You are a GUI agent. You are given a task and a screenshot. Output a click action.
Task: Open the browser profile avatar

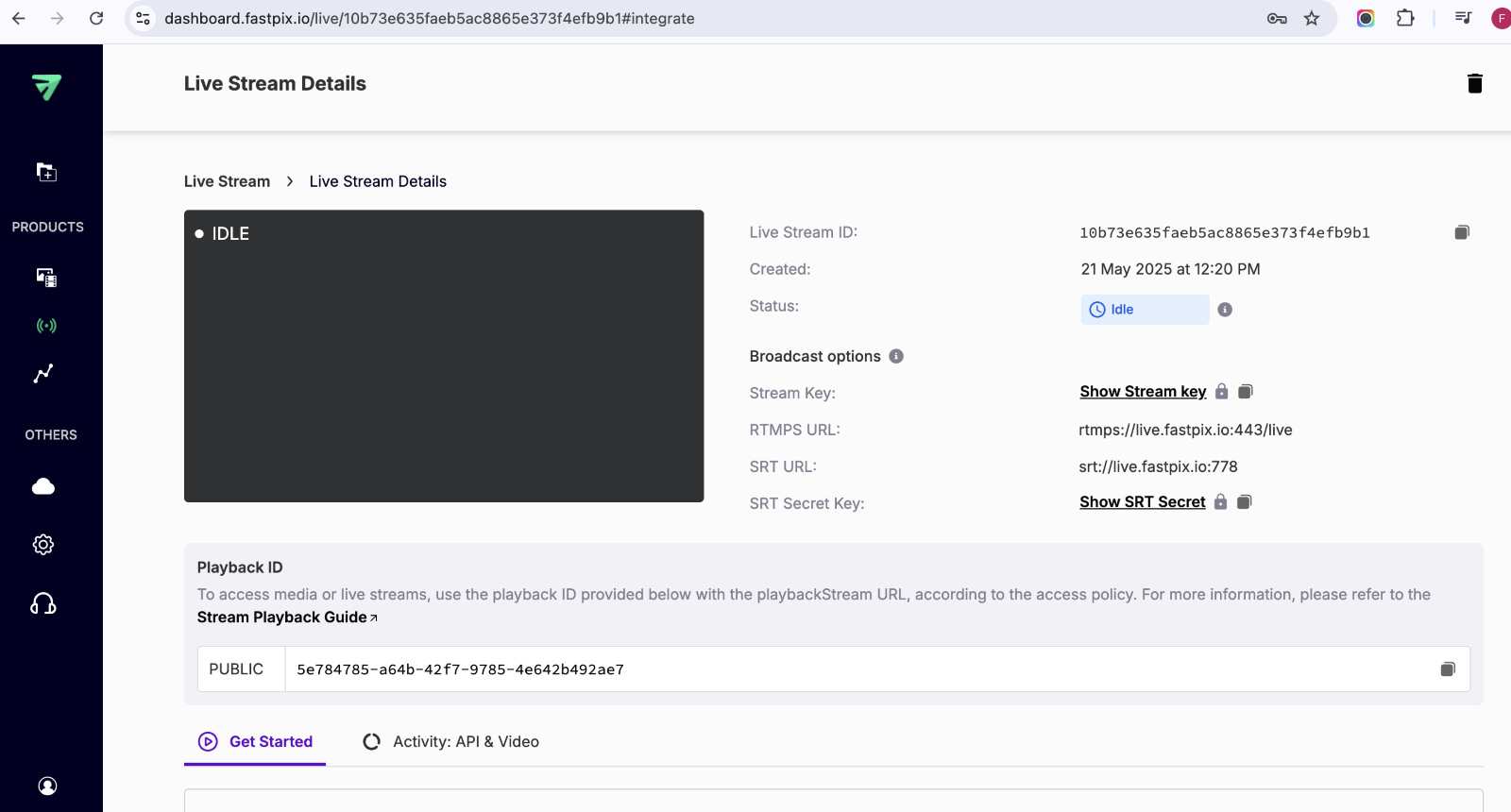click(x=1501, y=18)
